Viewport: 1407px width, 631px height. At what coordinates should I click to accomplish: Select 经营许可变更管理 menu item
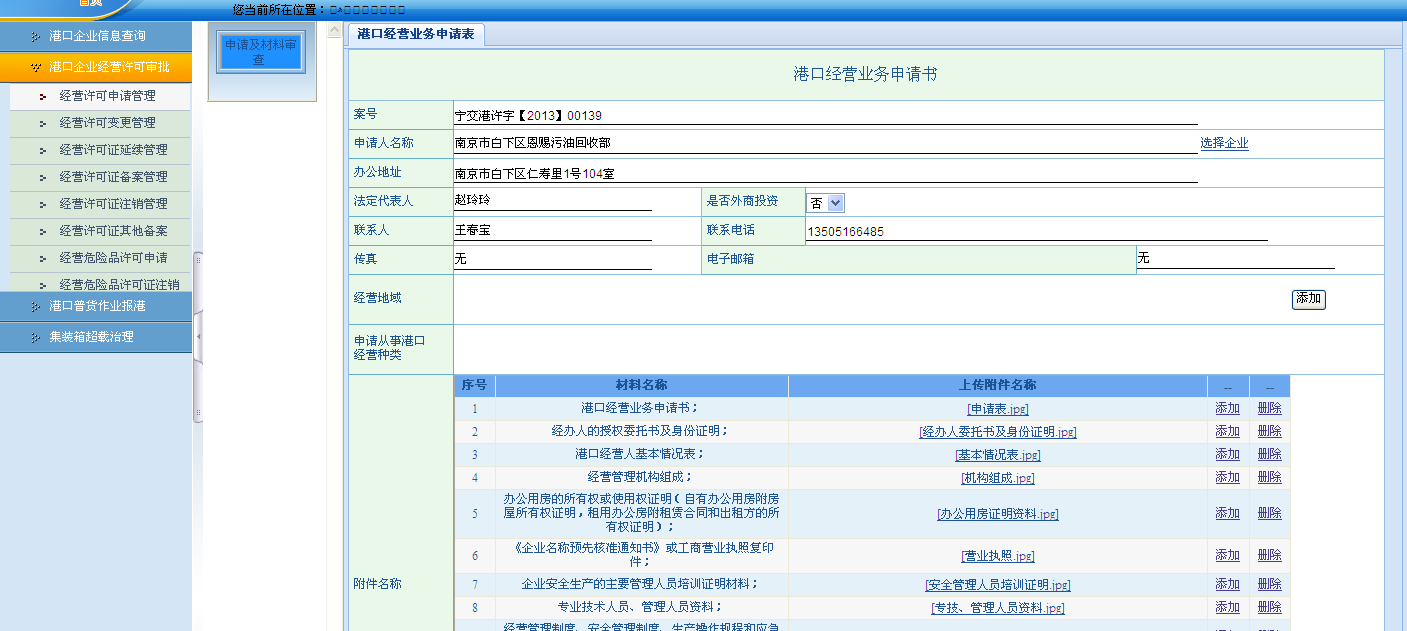(x=107, y=123)
